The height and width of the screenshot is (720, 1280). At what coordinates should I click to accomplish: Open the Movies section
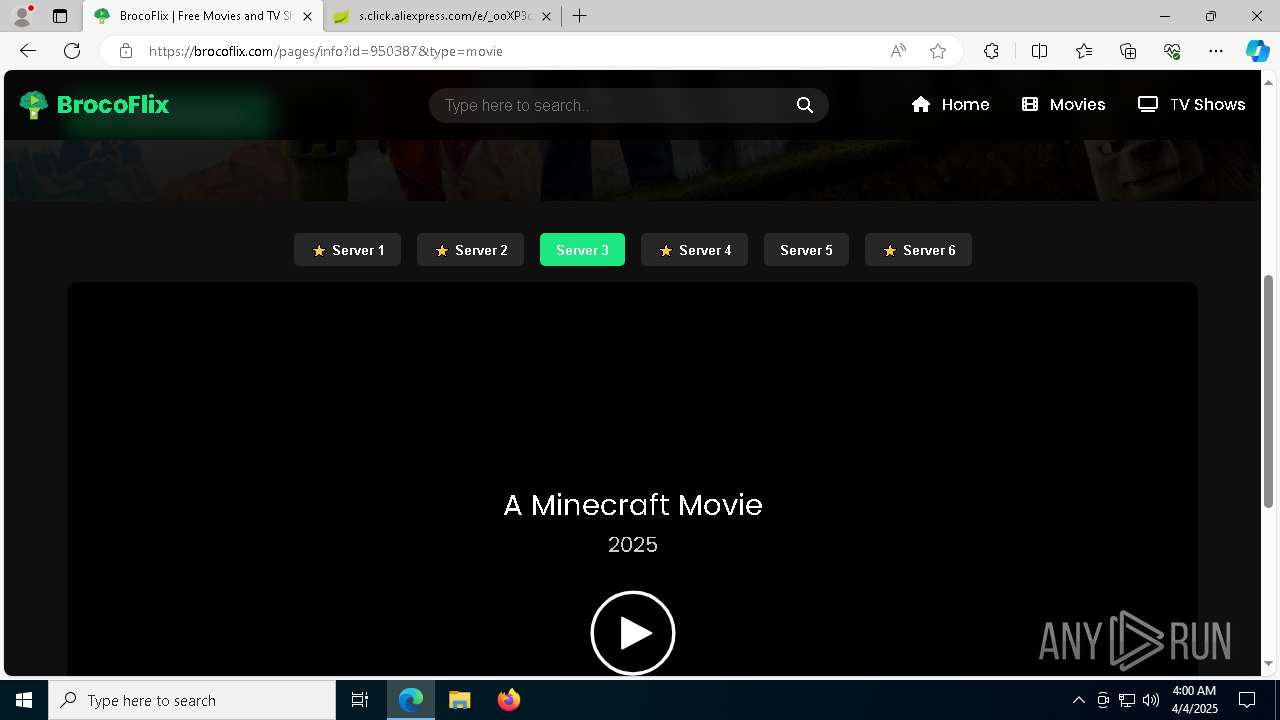pyautogui.click(x=1064, y=105)
